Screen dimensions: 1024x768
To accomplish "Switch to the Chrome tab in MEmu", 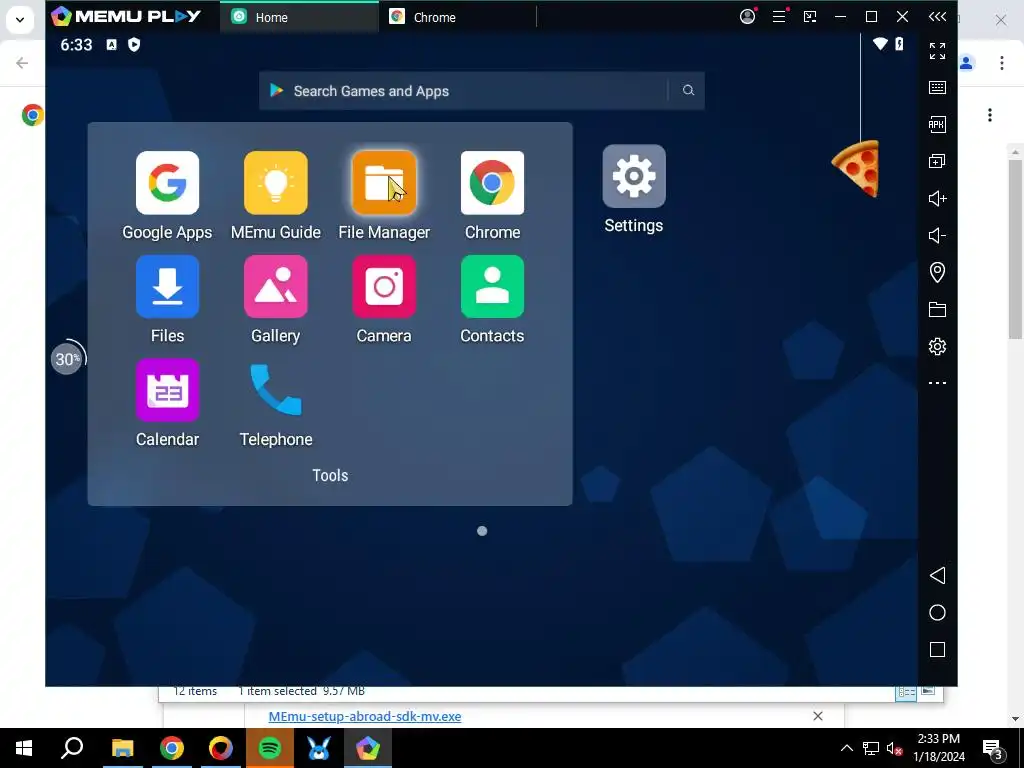I will [457, 17].
